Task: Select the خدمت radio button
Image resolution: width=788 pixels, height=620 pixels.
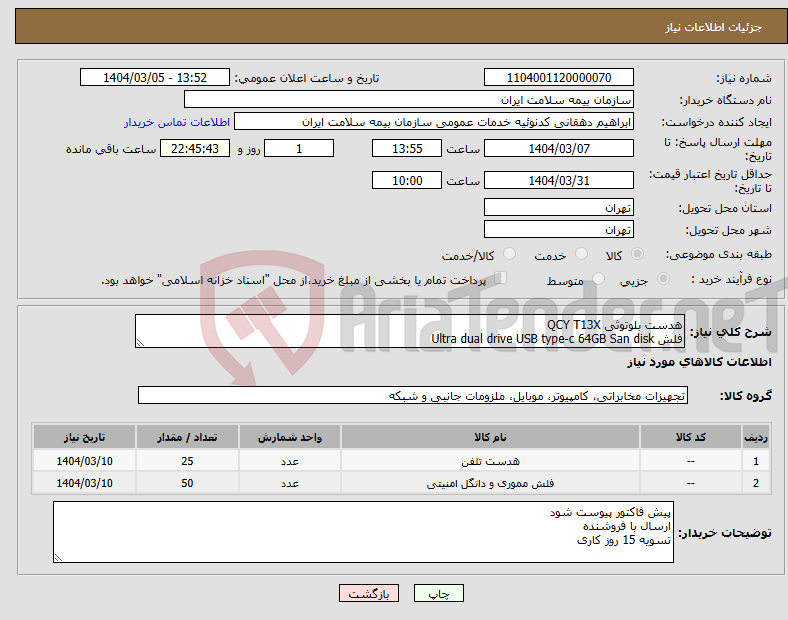Action: (581, 254)
